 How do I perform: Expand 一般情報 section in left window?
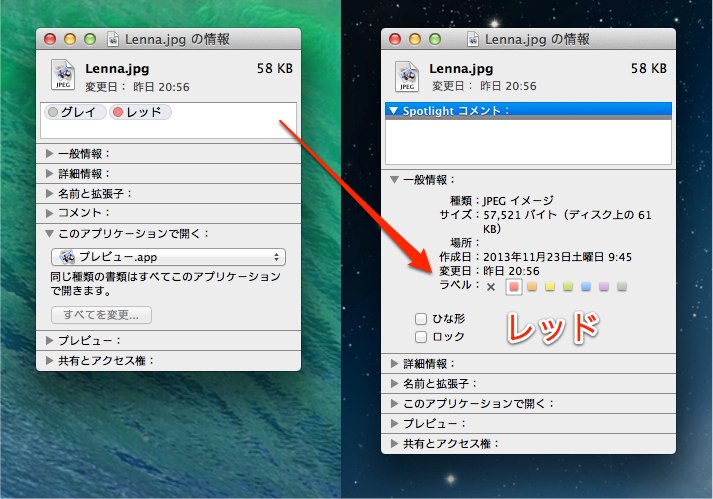(x=50, y=154)
